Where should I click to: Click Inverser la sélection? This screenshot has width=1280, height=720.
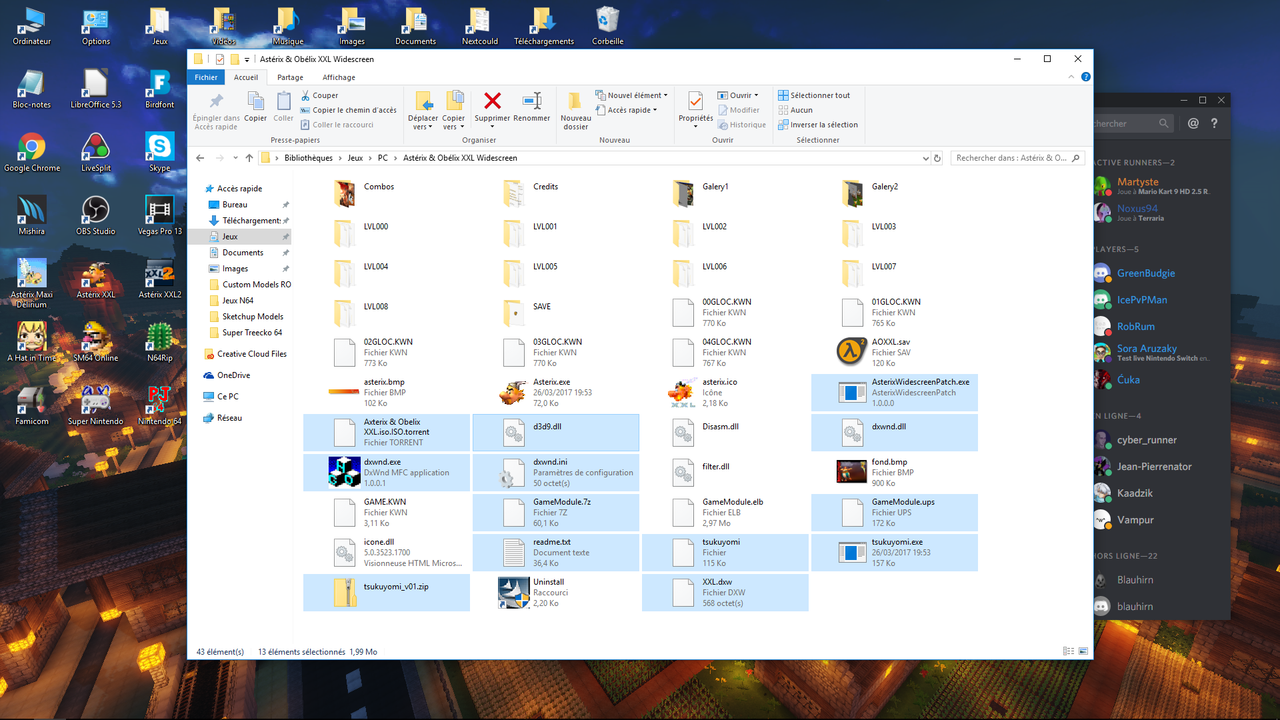[x=818, y=125]
